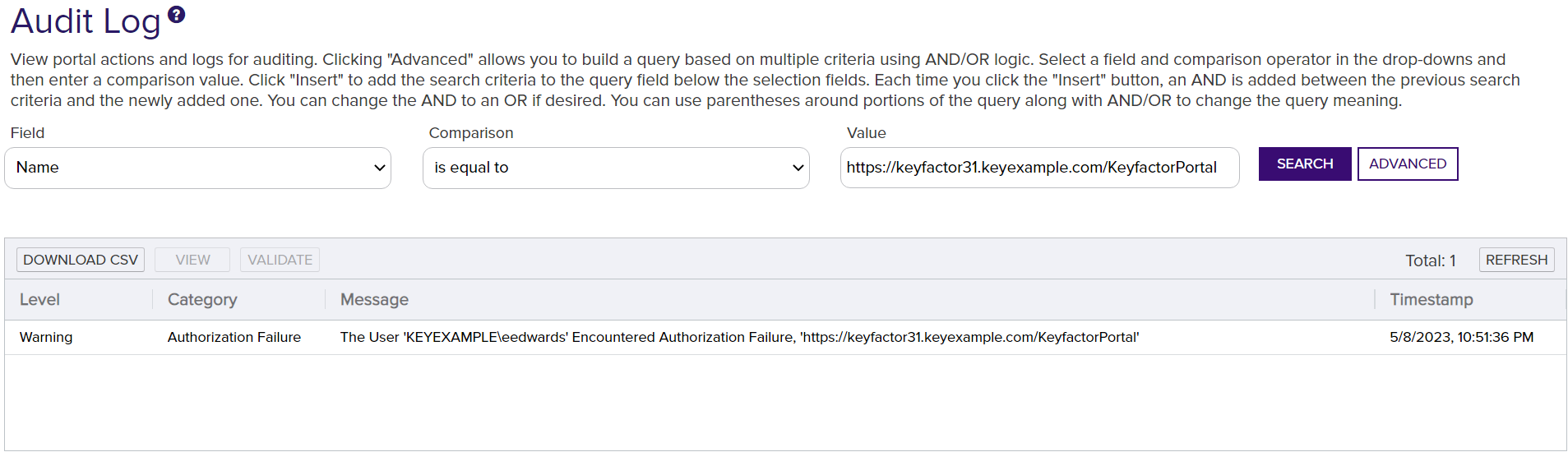Open the Field dropdown showing Name
1568x452 pixels.
point(197,168)
